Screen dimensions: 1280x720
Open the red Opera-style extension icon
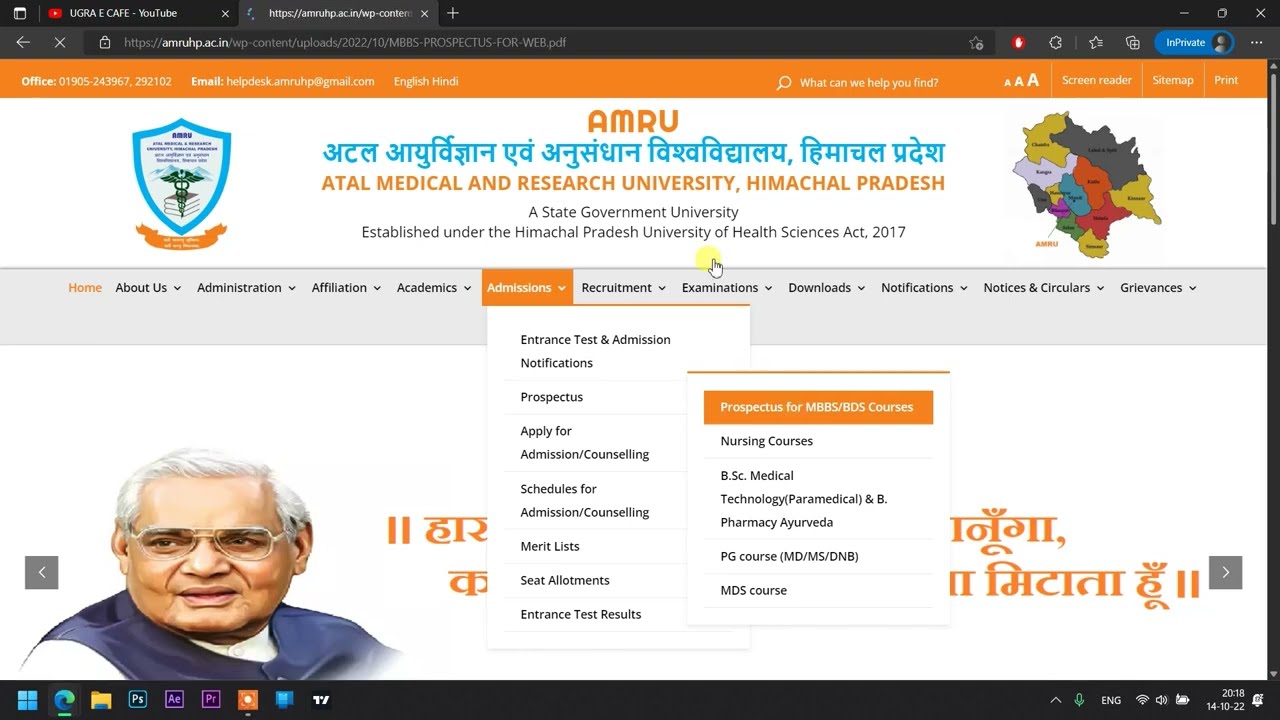1019,43
